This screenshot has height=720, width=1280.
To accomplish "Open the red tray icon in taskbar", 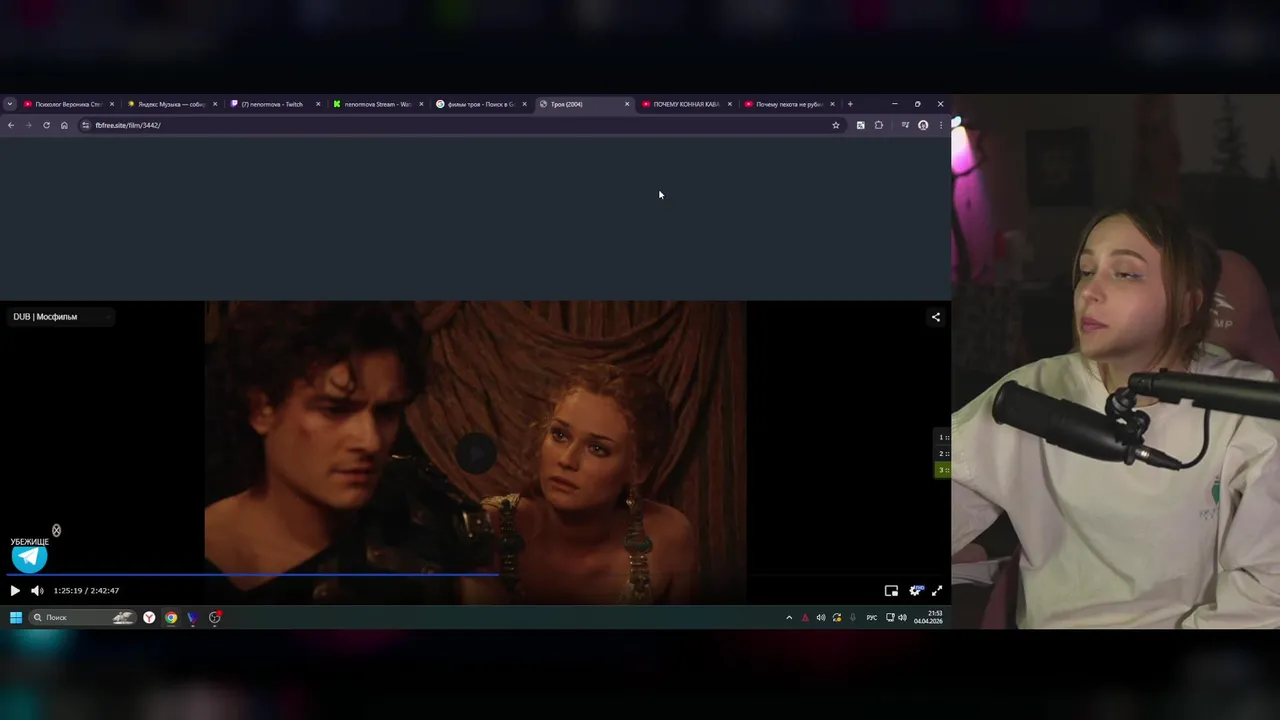I will [x=805, y=618].
